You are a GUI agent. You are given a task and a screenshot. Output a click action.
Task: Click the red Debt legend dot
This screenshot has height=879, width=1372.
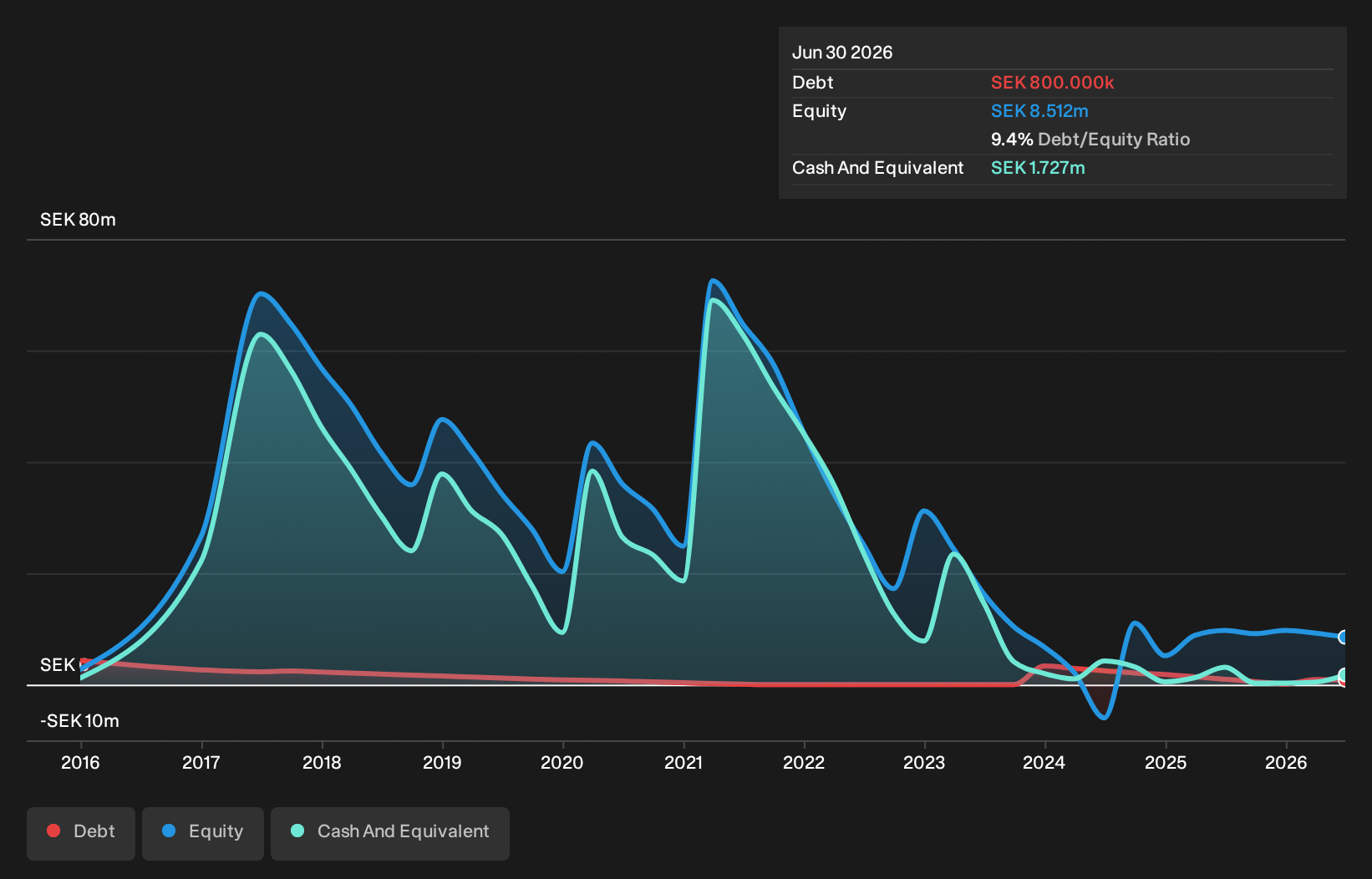pos(53,831)
